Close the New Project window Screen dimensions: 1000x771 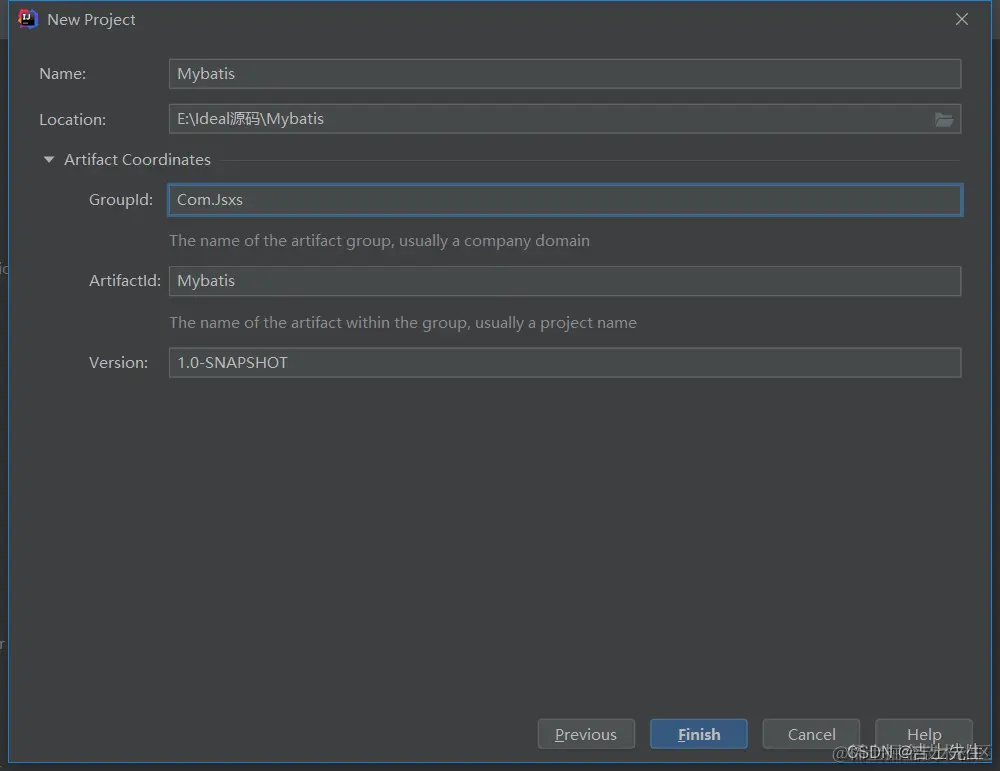962,19
